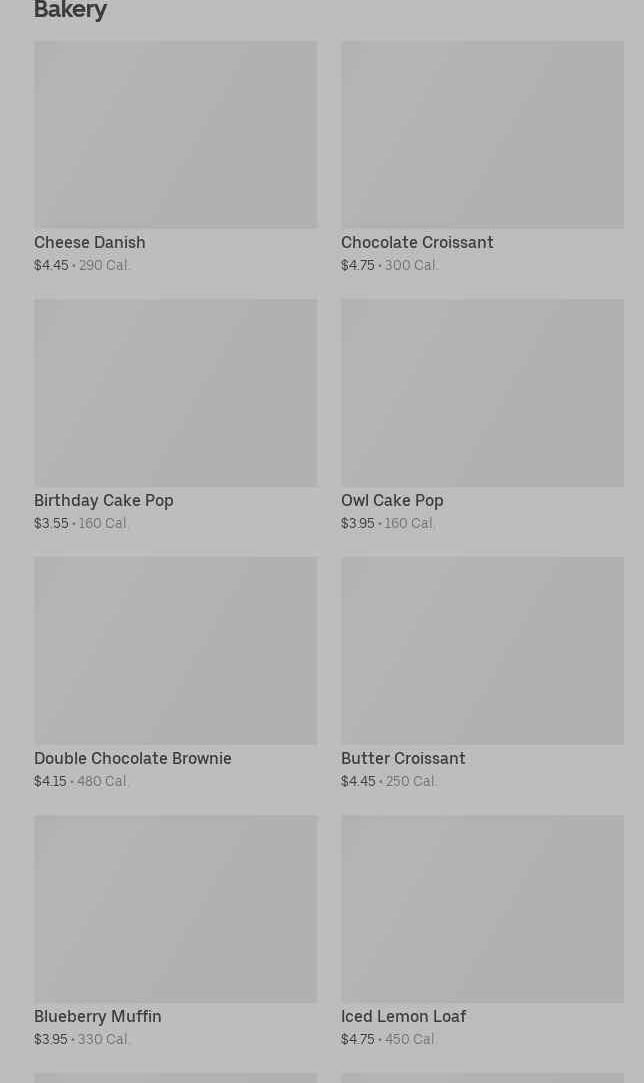Select the Blueberry Muffin name link
Screen dimensions: 644x1083
pos(98,1017)
